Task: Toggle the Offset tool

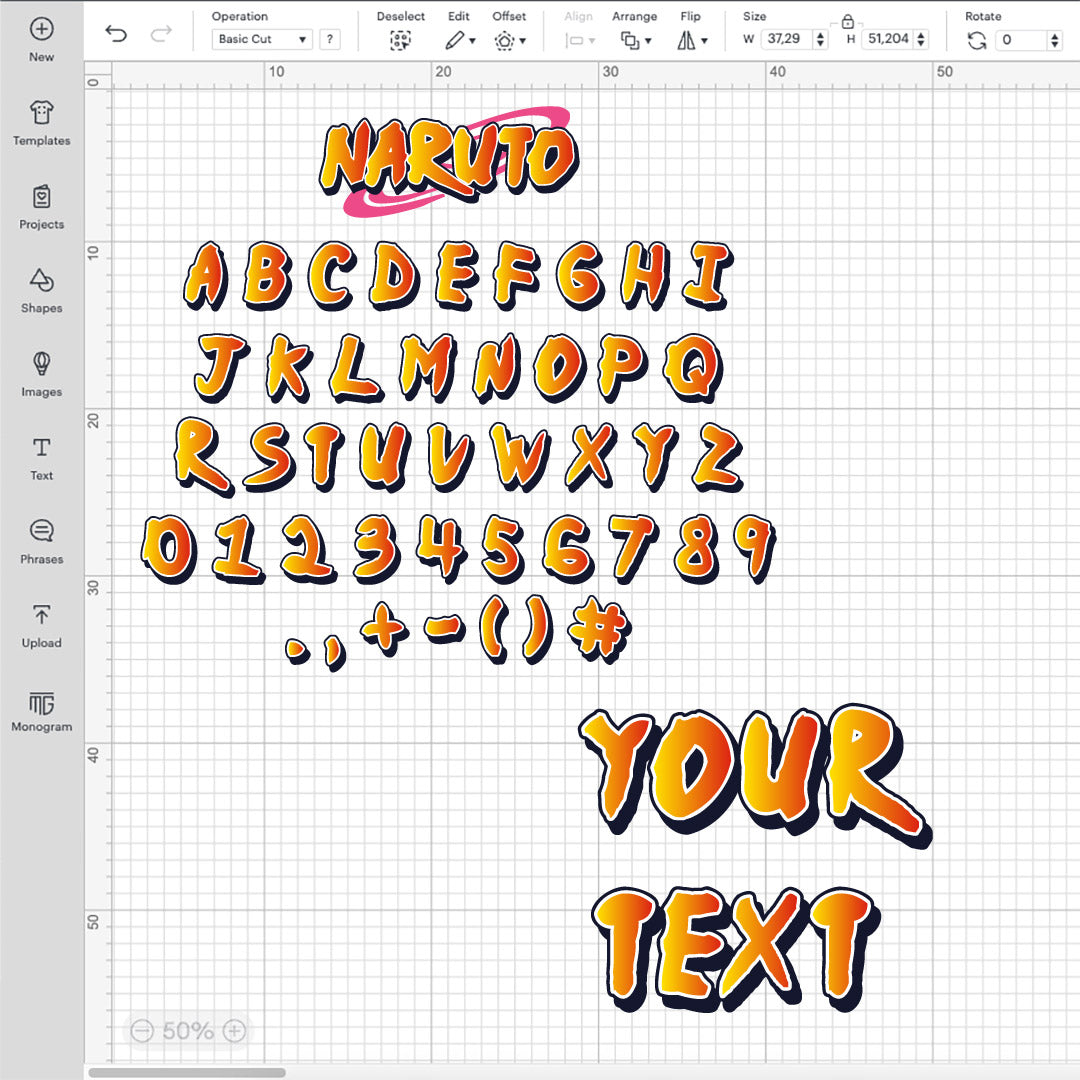Action: click(x=508, y=40)
